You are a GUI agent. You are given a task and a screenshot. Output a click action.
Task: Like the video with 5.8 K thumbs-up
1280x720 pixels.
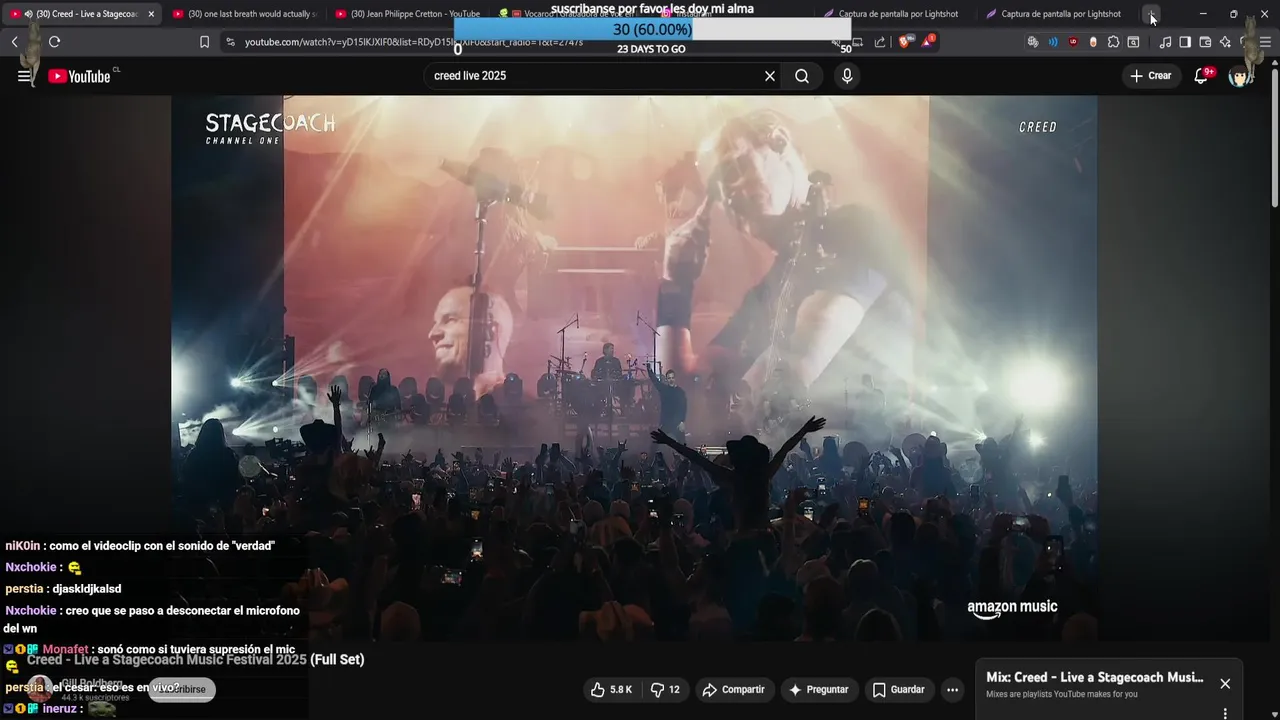pos(611,690)
